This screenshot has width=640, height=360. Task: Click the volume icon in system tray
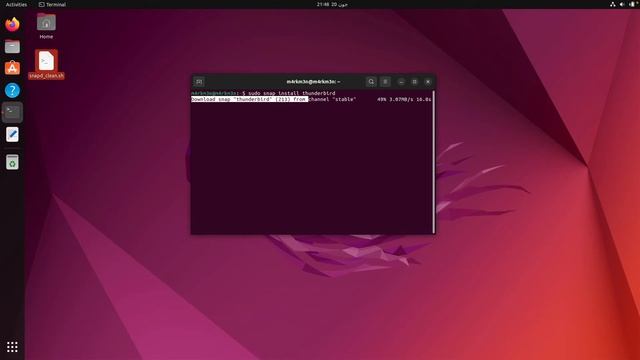pyautogui.click(x=622, y=4)
